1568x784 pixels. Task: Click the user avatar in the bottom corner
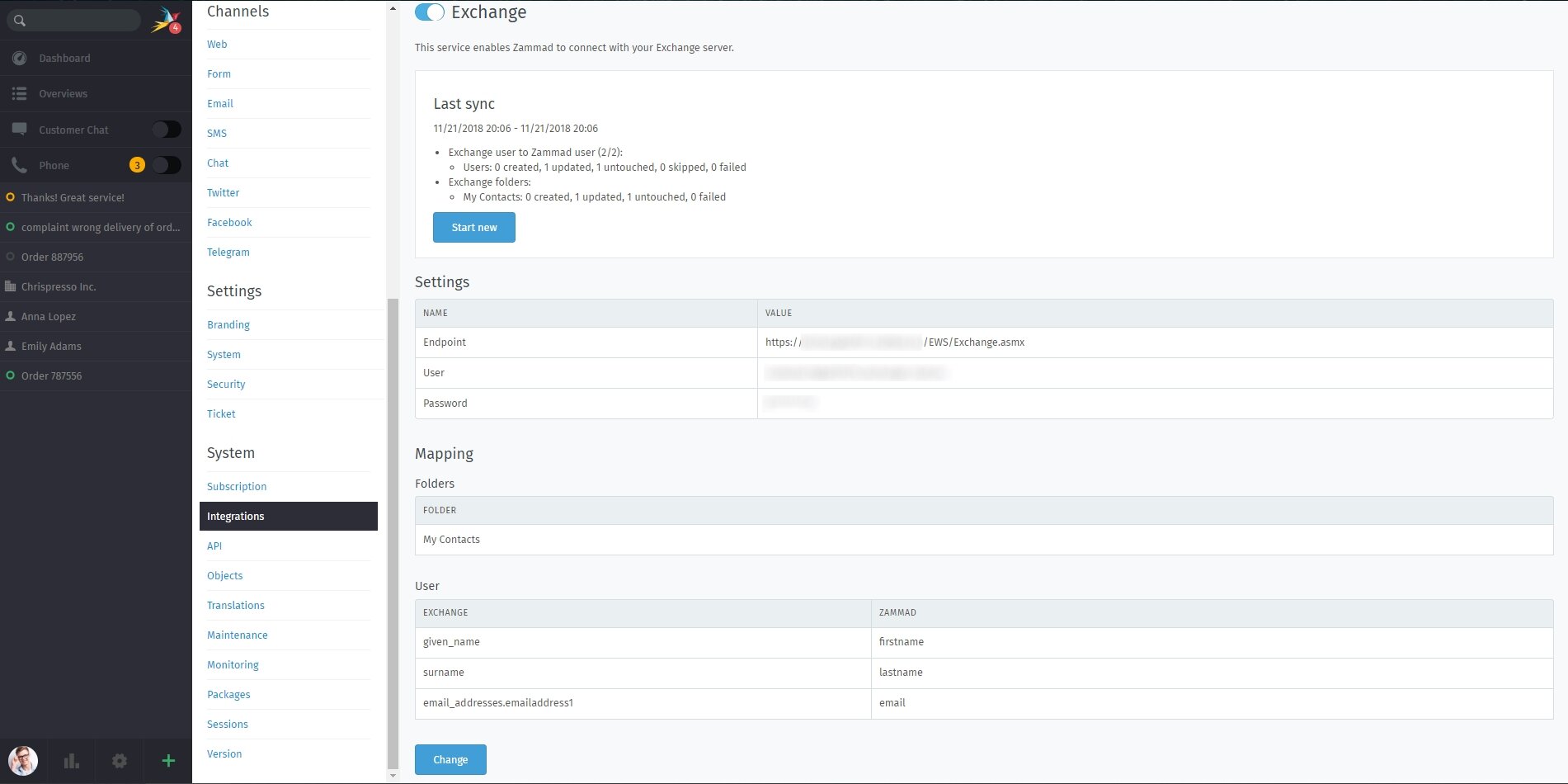[23, 760]
